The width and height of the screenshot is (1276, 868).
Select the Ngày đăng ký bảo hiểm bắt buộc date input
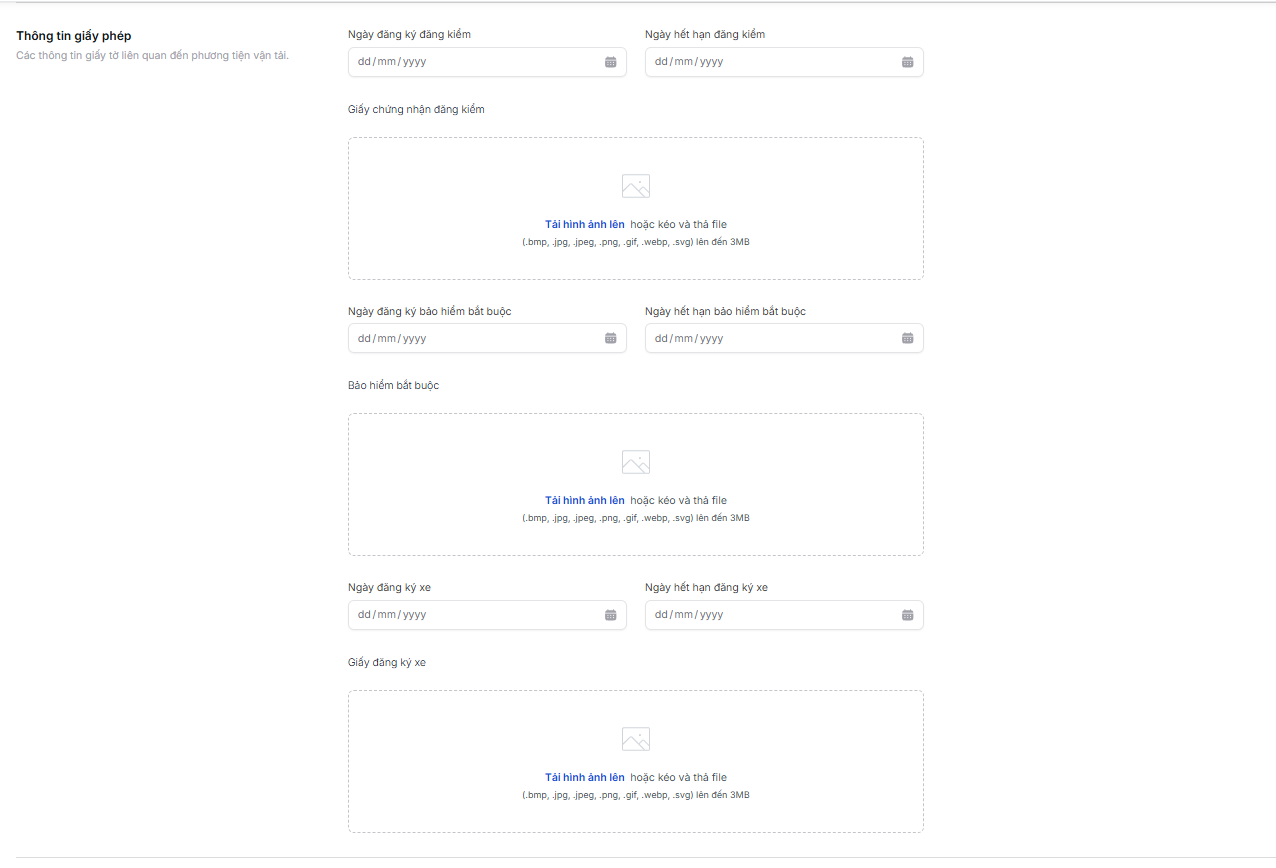470,338
